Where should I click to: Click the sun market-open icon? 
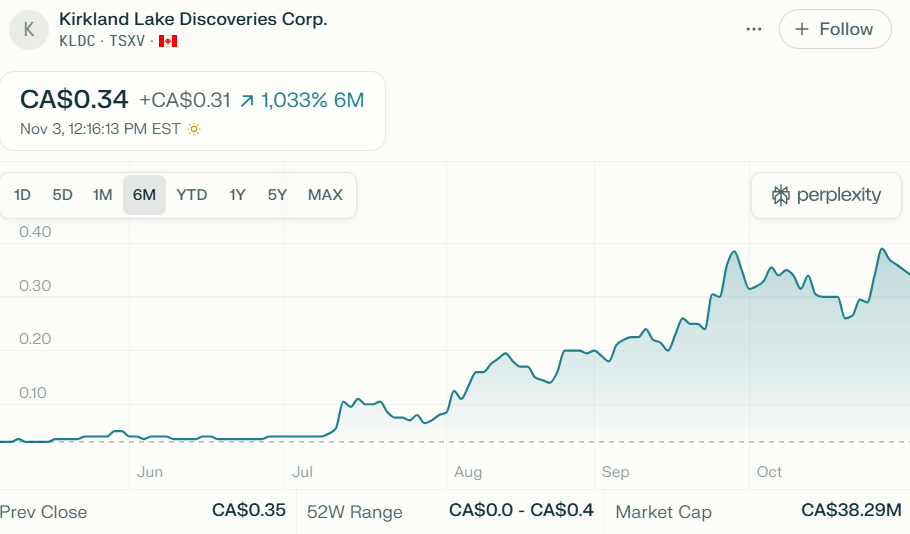[x=194, y=129]
